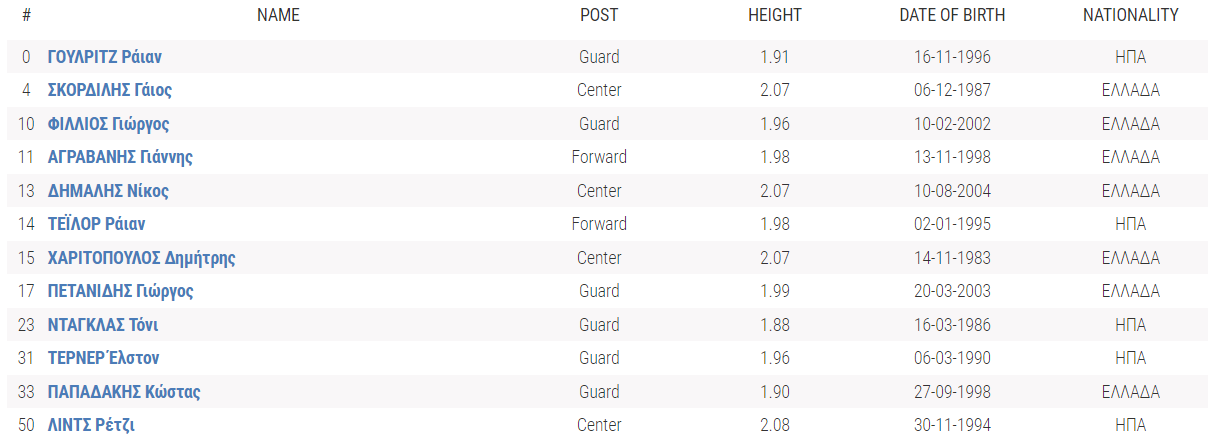
Task: Click the HEIGHT column header
Action: tap(775, 15)
